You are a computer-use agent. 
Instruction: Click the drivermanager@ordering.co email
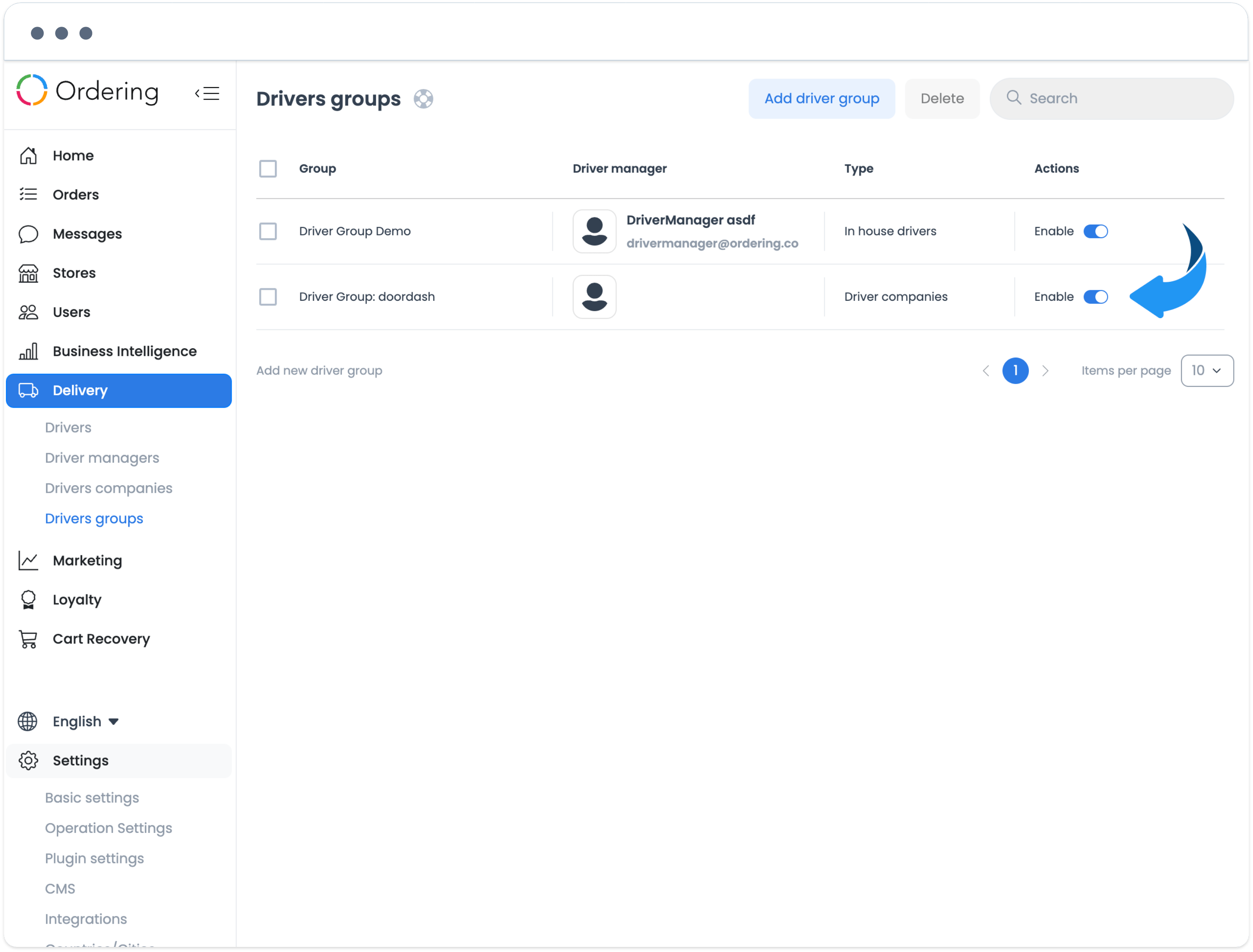pos(712,243)
